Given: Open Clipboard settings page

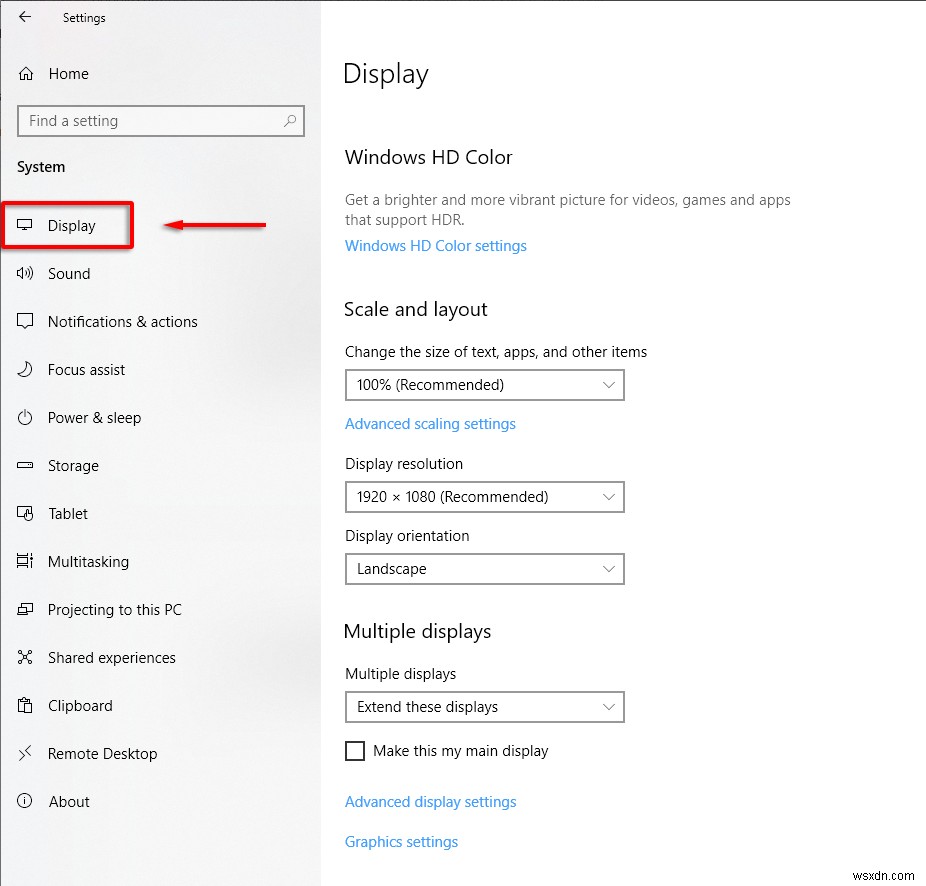Looking at the screenshot, I should coord(80,706).
